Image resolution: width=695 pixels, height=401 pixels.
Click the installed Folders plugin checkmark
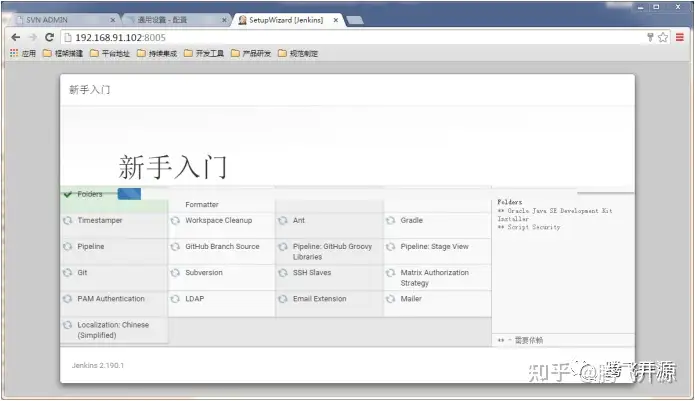tap(68, 194)
